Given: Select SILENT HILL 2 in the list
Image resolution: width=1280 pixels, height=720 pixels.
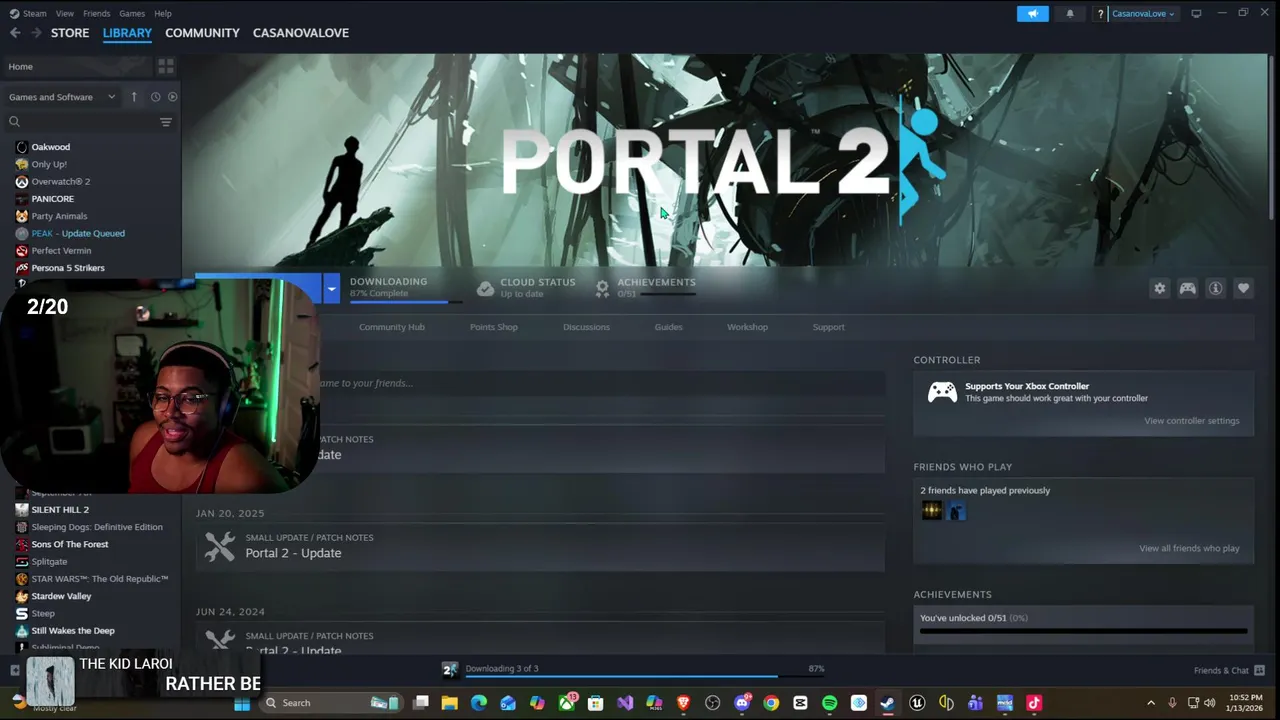Looking at the screenshot, I should pyautogui.click(x=60, y=510).
